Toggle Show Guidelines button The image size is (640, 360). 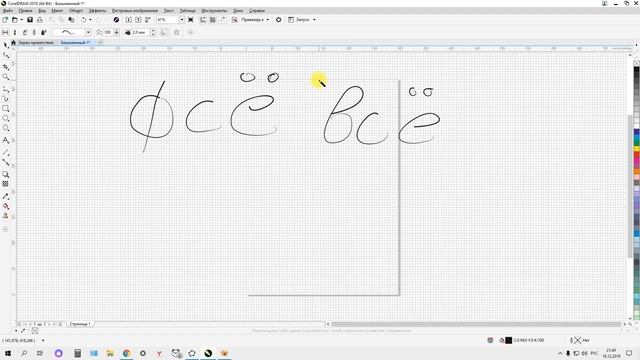223,20
